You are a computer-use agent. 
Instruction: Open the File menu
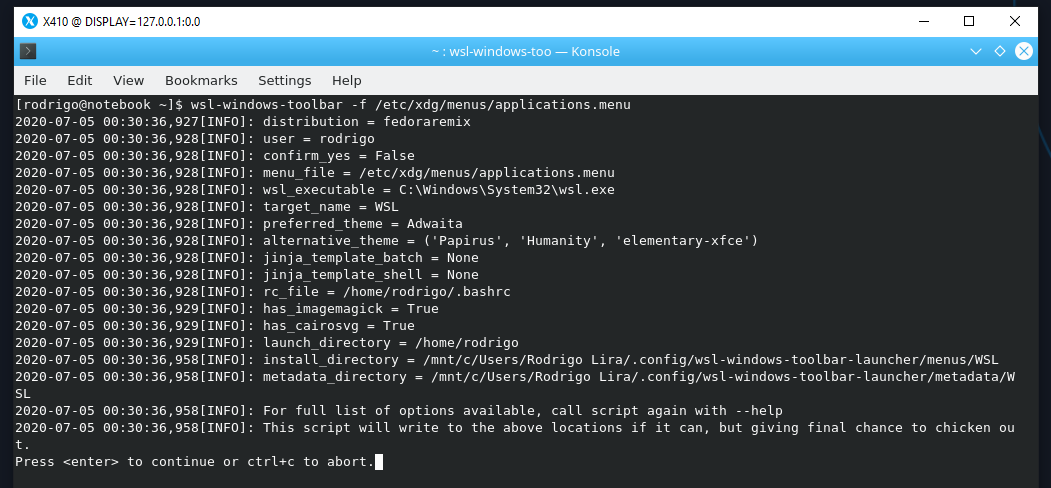tap(35, 80)
